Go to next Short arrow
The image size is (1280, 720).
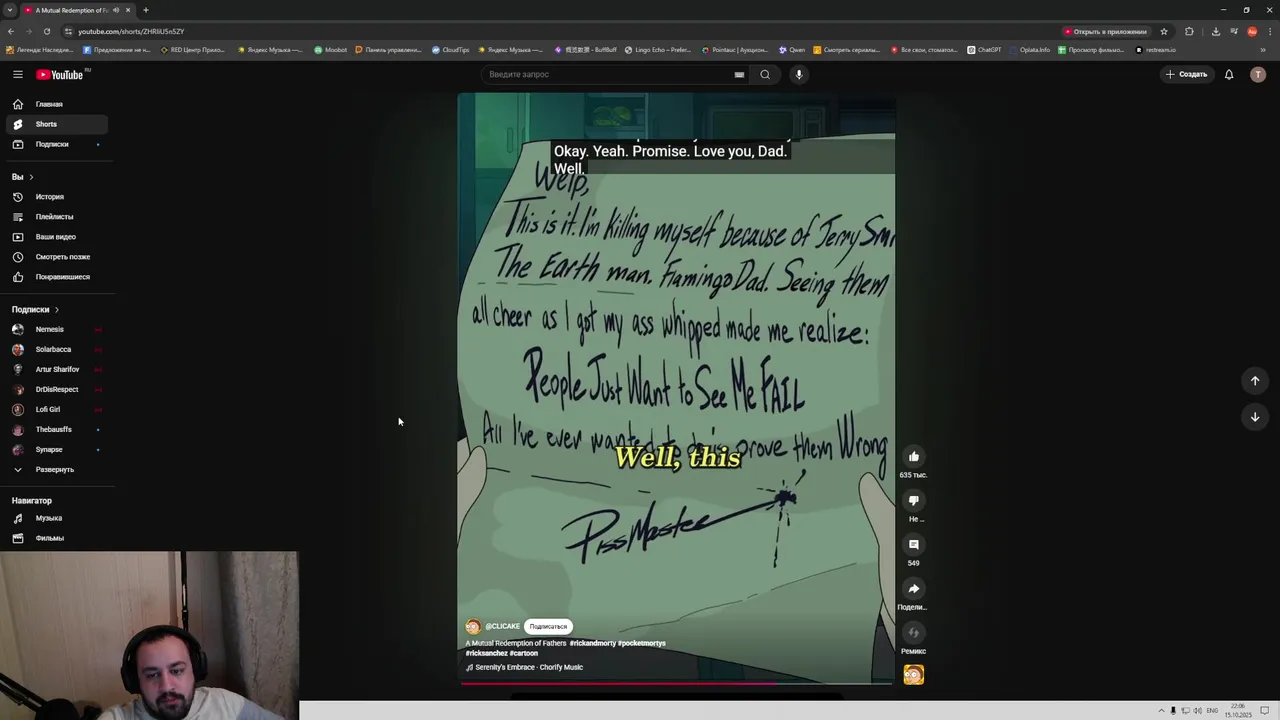(1255, 417)
